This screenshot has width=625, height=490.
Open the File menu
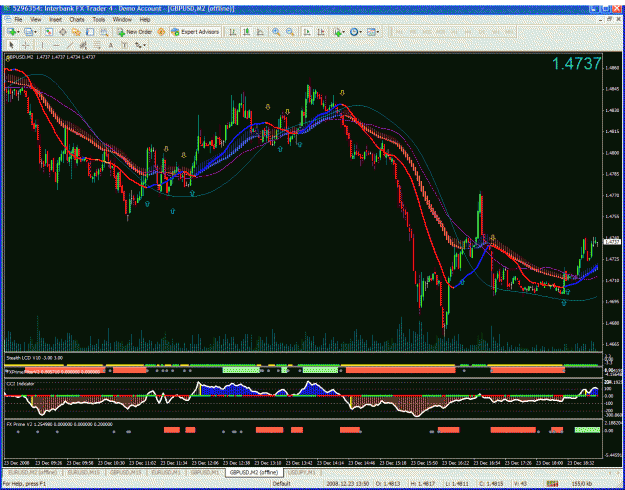[x=18, y=19]
